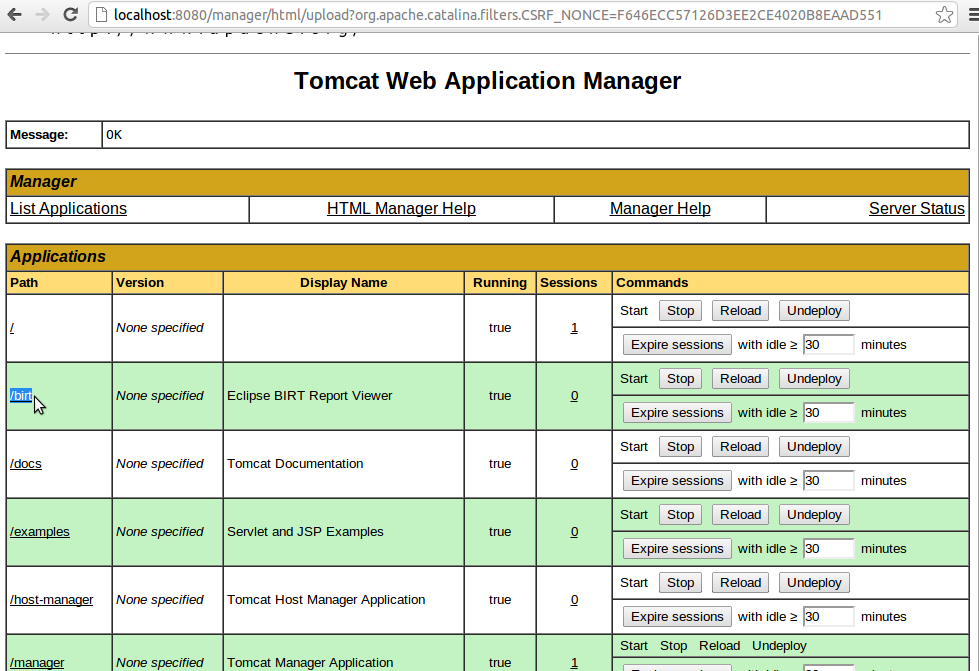This screenshot has height=671, width=979.
Task: Open the /host-manager path link
Action: [x=52, y=600]
